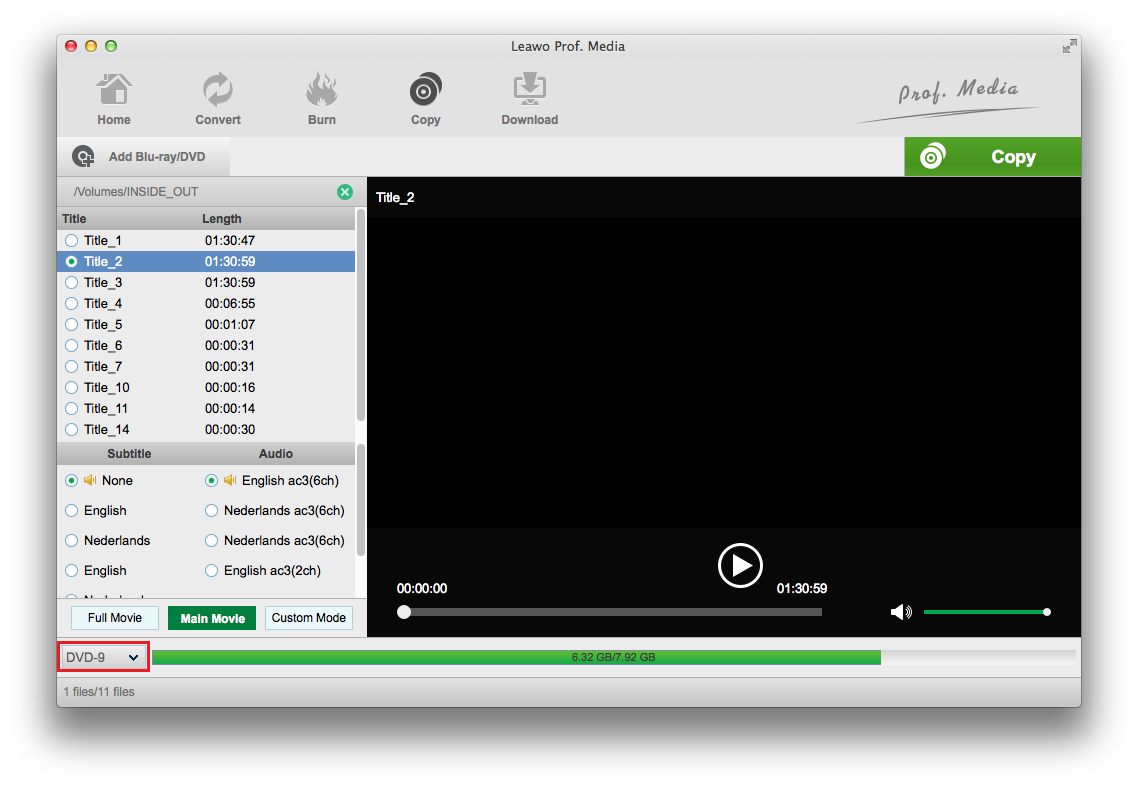Click the Prof. Media logo

coord(947,99)
